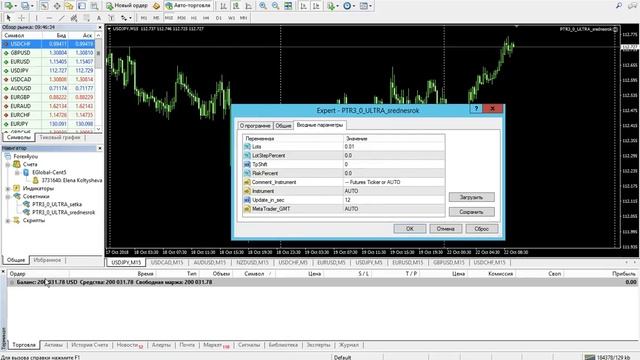Toggle chart auto scroll icon

[x=304, y=6]
